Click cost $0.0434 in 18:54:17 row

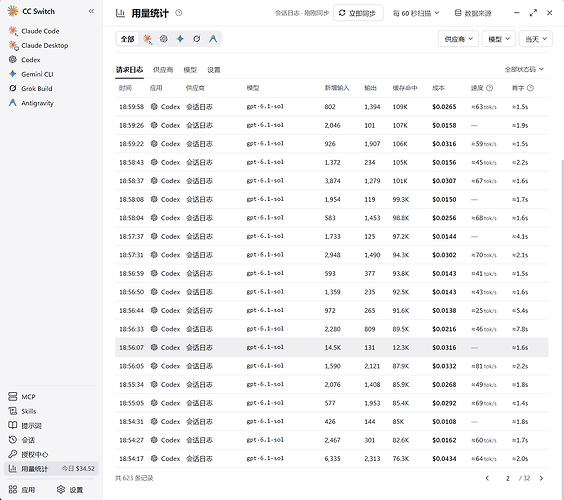tap(444, 459)
